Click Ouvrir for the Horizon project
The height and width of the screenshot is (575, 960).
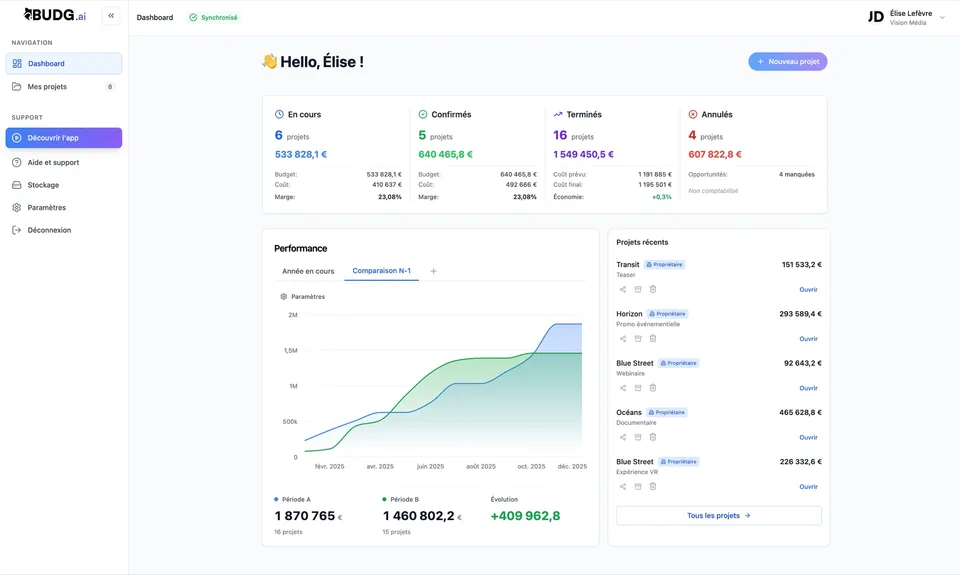pos(808,339)
